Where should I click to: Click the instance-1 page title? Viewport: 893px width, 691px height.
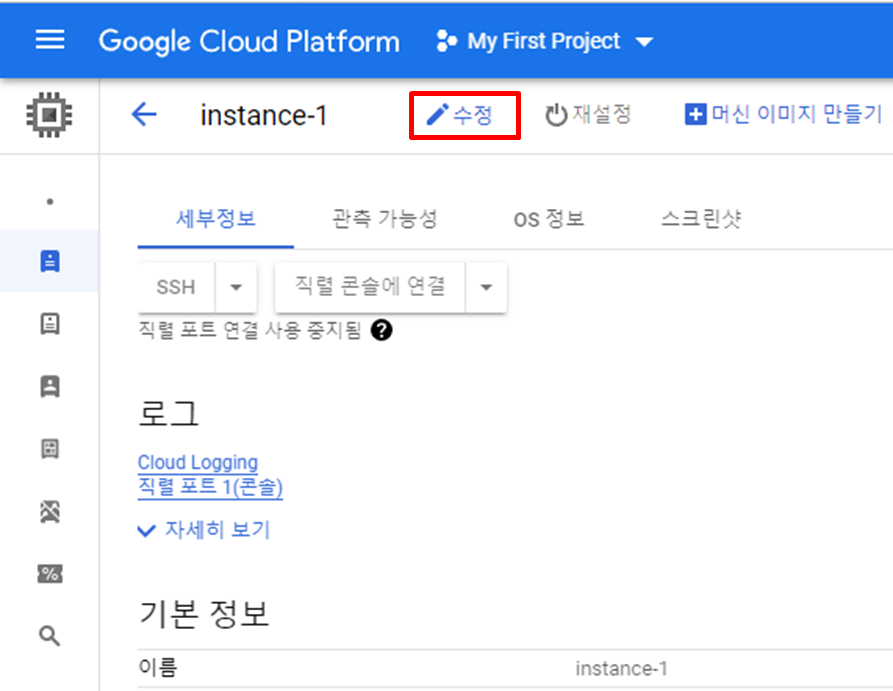click(x=264, y=115)
